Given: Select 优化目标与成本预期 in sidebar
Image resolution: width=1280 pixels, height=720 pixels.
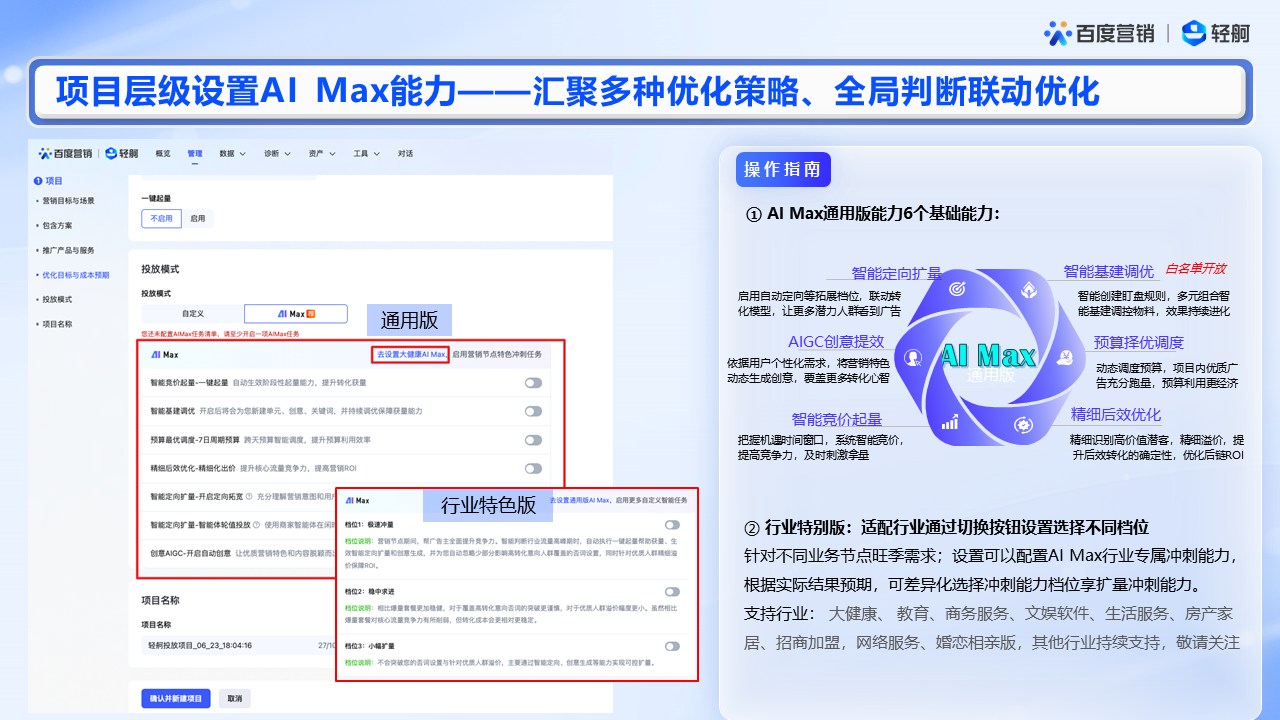Looking at the screenshot, I should pos(75,275).
